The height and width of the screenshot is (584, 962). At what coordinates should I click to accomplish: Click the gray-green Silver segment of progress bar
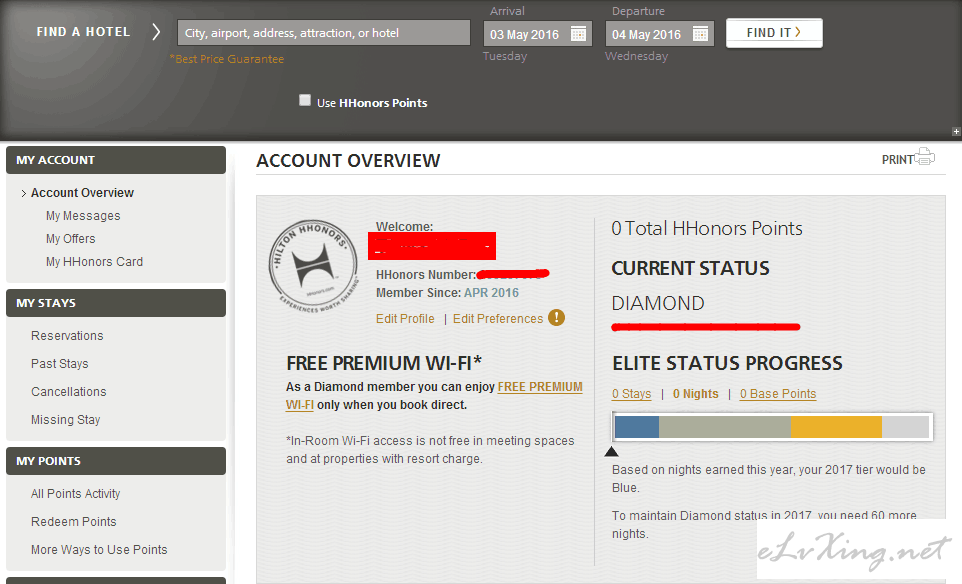(725, 427)
